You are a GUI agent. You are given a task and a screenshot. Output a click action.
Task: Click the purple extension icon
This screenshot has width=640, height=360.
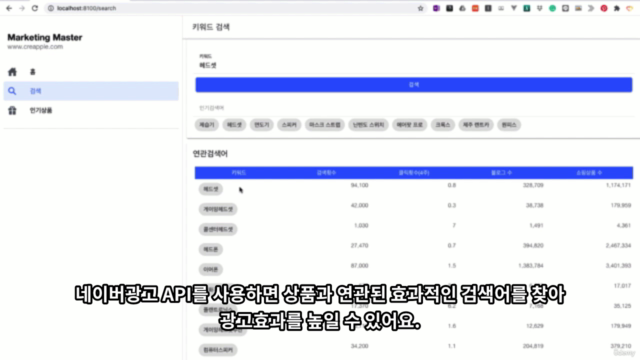tap(436, 8)
